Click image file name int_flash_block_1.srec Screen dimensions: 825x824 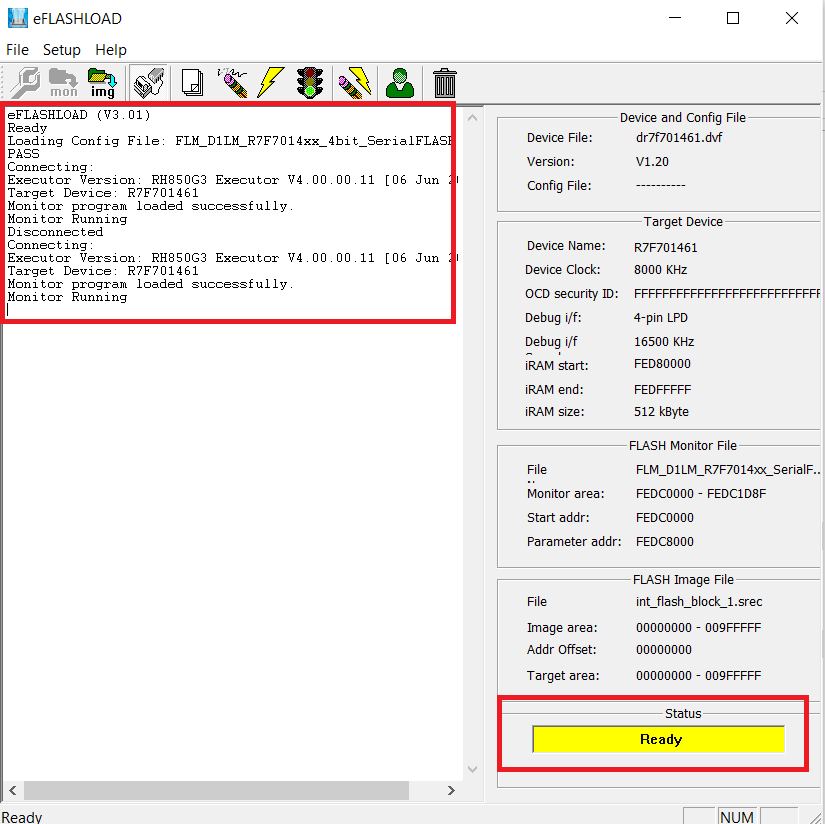(x=699, y=601)
